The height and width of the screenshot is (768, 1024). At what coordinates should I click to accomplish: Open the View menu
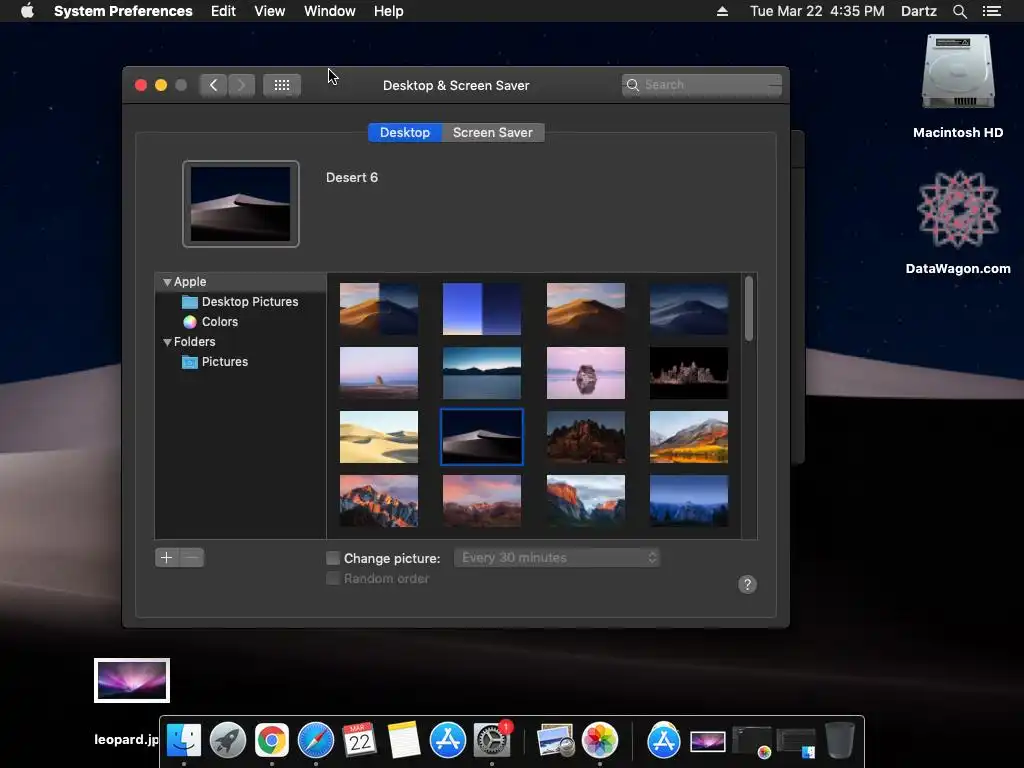[x=270, y=11]
